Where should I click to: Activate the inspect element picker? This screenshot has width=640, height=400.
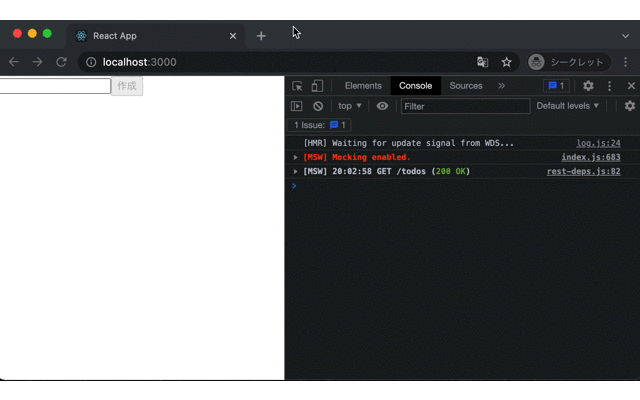coord(297,86)
